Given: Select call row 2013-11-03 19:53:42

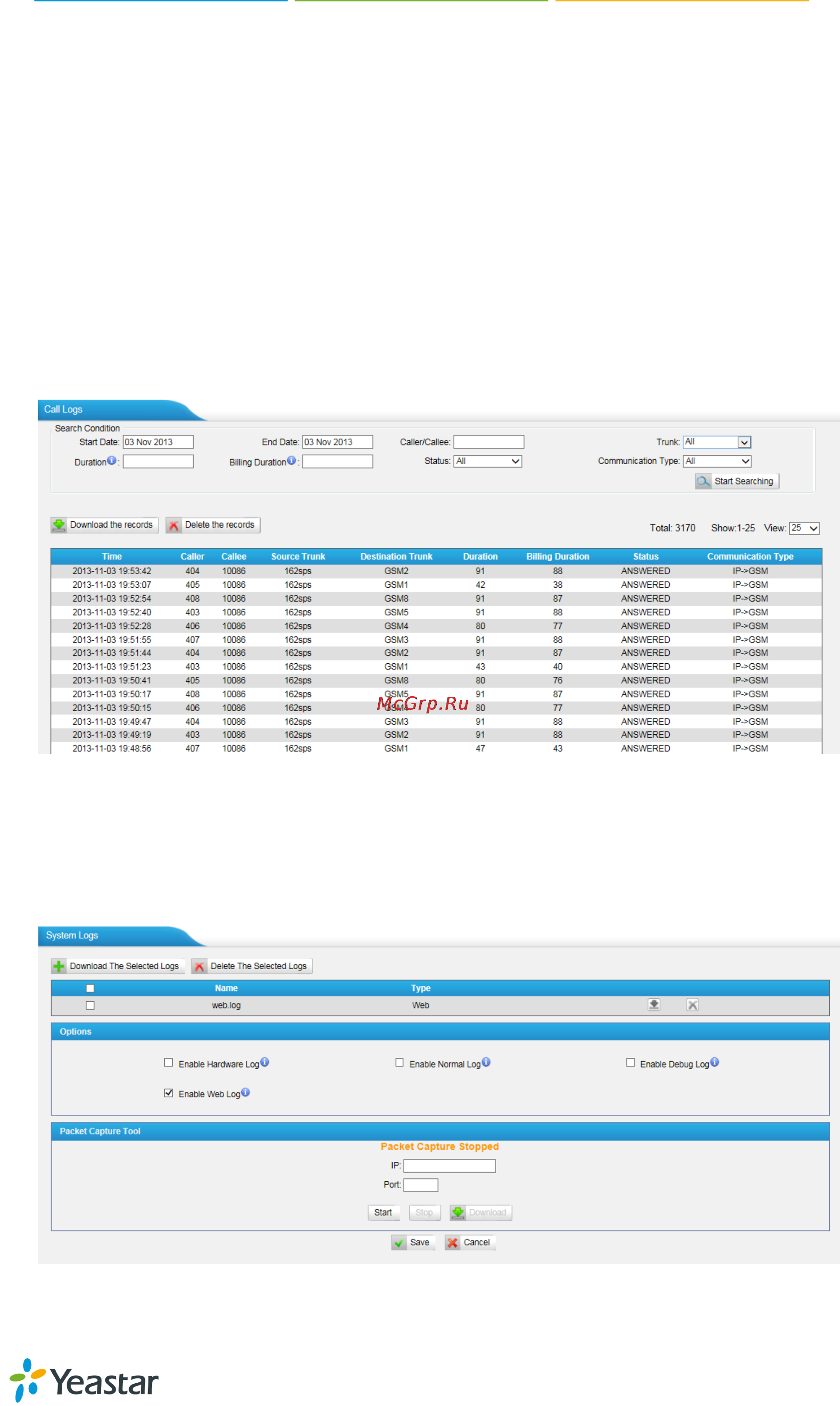Looking at the screenshot, I should coord(436,571).
